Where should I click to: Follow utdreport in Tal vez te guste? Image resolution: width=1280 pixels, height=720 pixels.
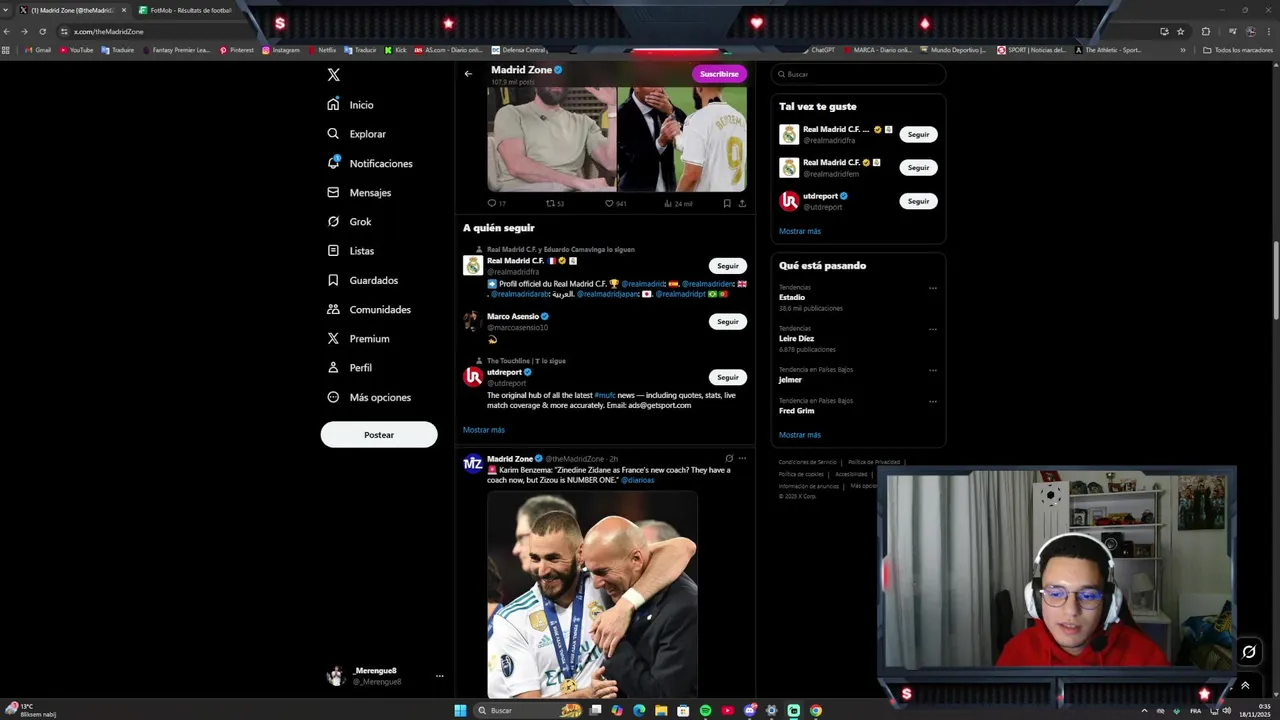point(918,201)
